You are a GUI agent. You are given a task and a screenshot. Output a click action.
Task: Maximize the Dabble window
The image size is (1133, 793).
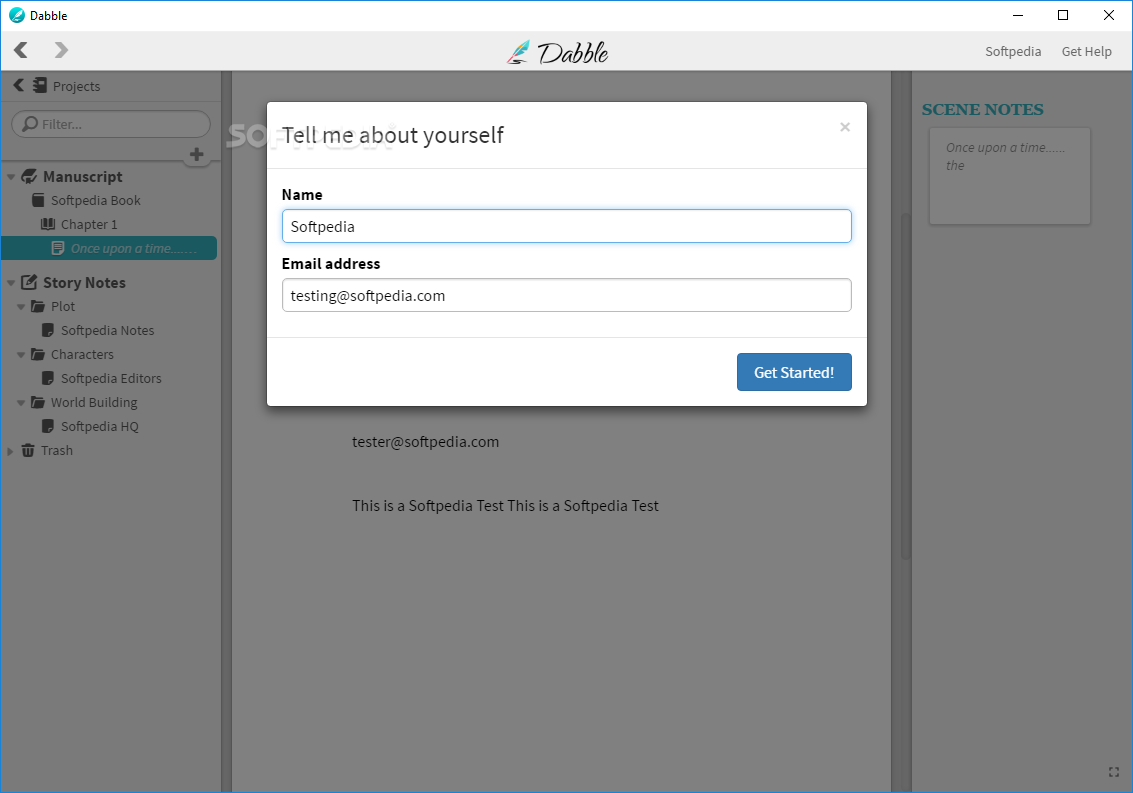[1063, 15]
